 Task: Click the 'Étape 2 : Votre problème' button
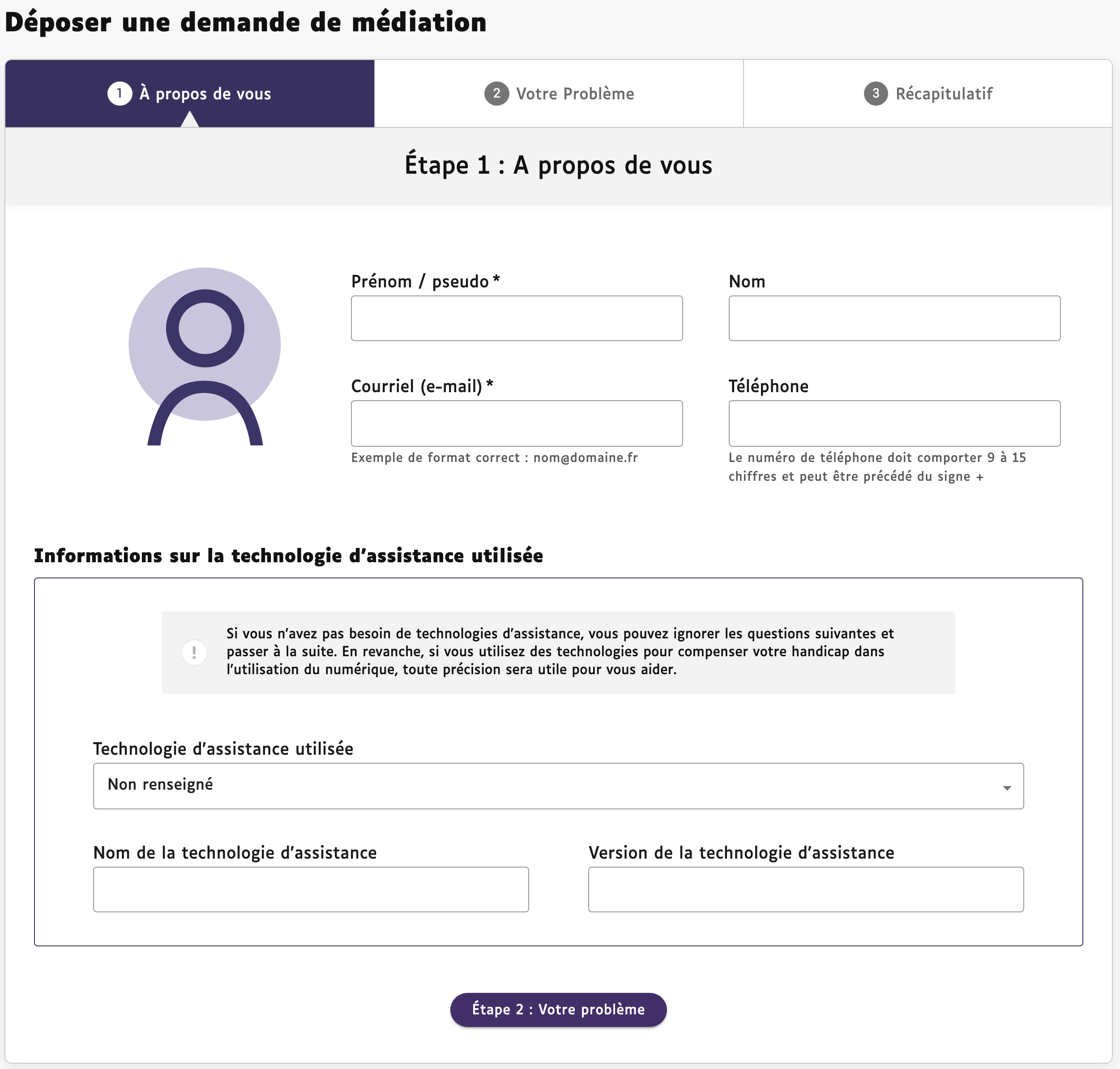coord(558,1009)
